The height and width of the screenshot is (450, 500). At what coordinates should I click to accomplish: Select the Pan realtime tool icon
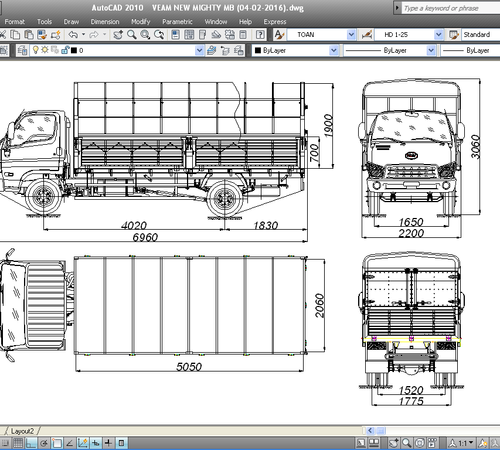click(x=118, y=35)
